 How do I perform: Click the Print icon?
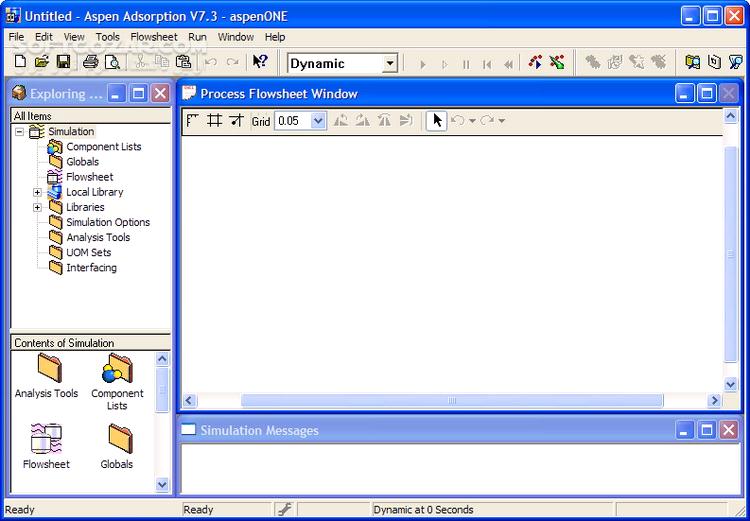(x=90, y=62)
